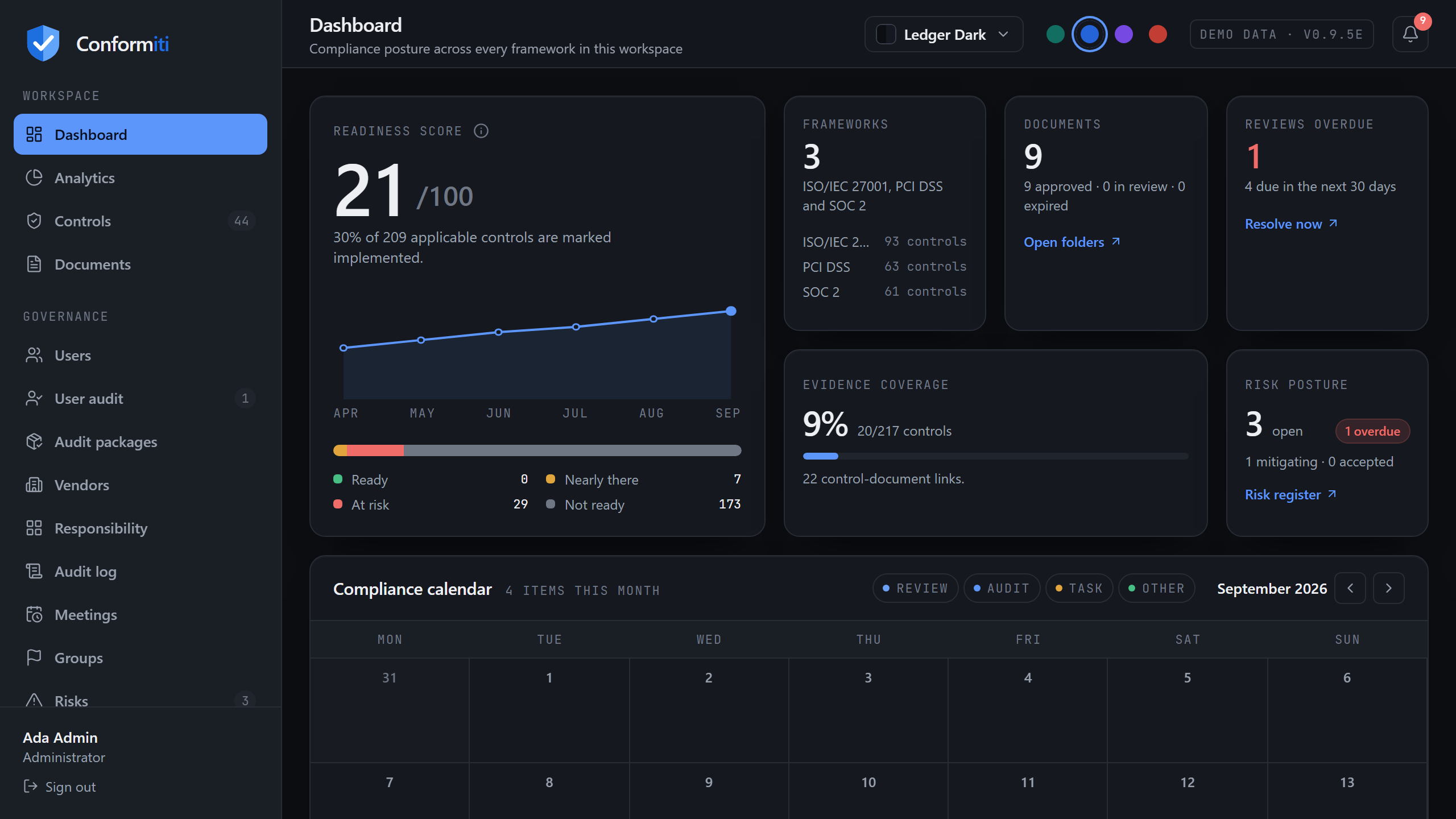Toggle the Other calendar filter
The image size is (1456, 819).
[1156, 588]
